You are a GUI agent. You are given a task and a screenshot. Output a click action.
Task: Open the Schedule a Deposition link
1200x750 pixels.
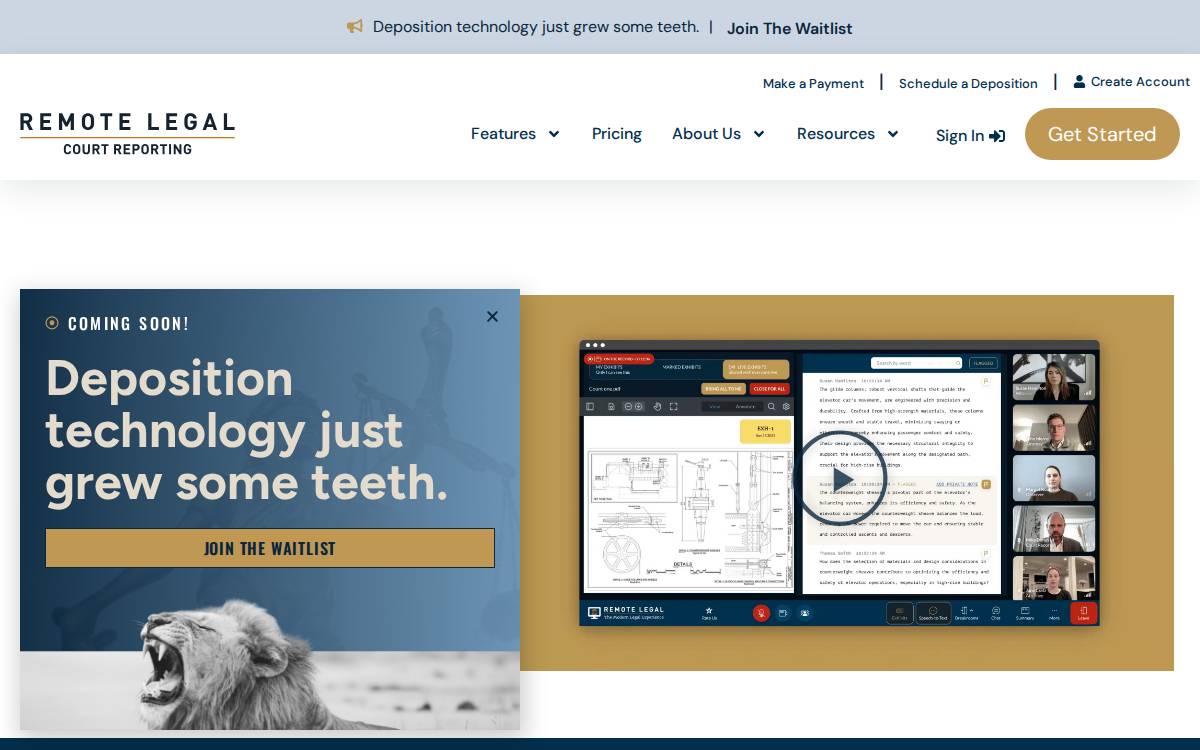(968, 83)
